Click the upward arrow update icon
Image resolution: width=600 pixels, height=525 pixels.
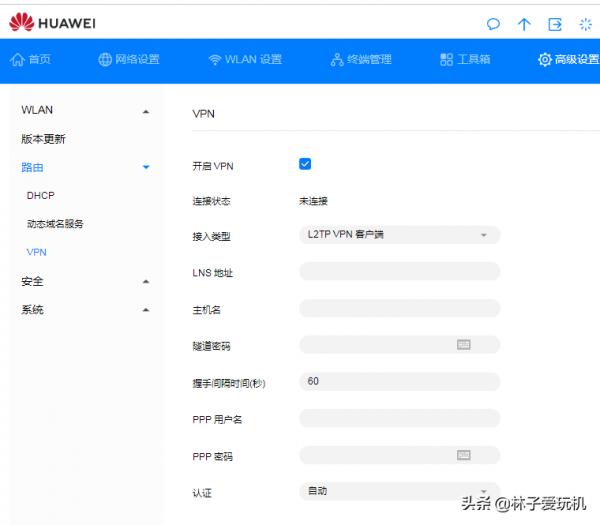coord(524,24)
